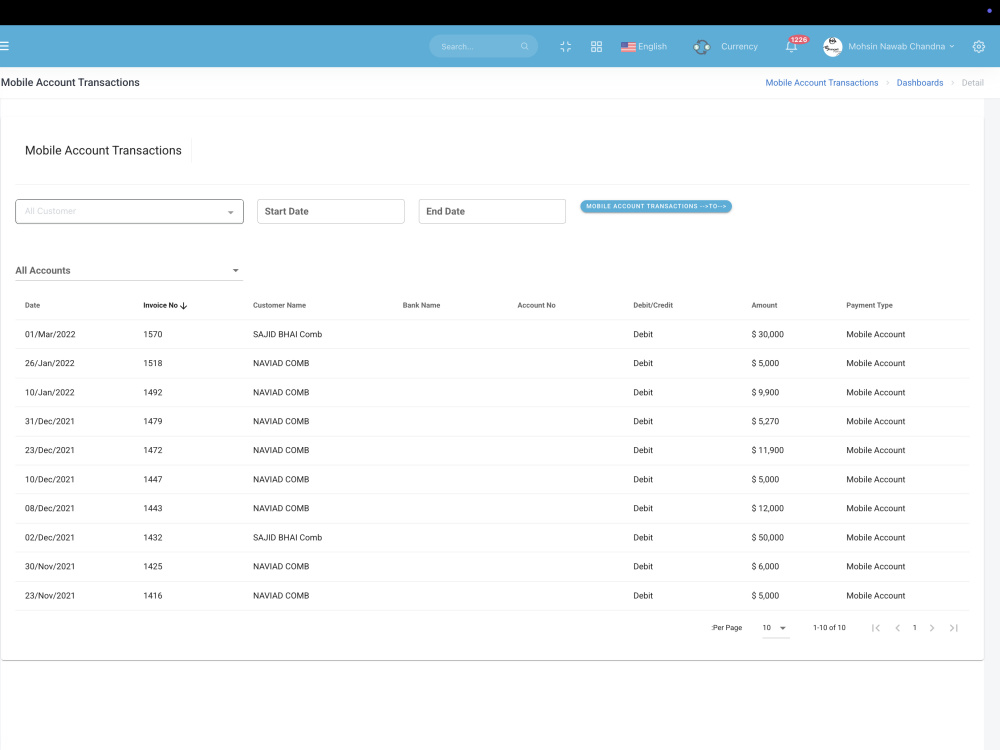This screenshot has width=1000, height=750.
Task: Sort by Bank Name column header
Action: click(x=422, y=305)
